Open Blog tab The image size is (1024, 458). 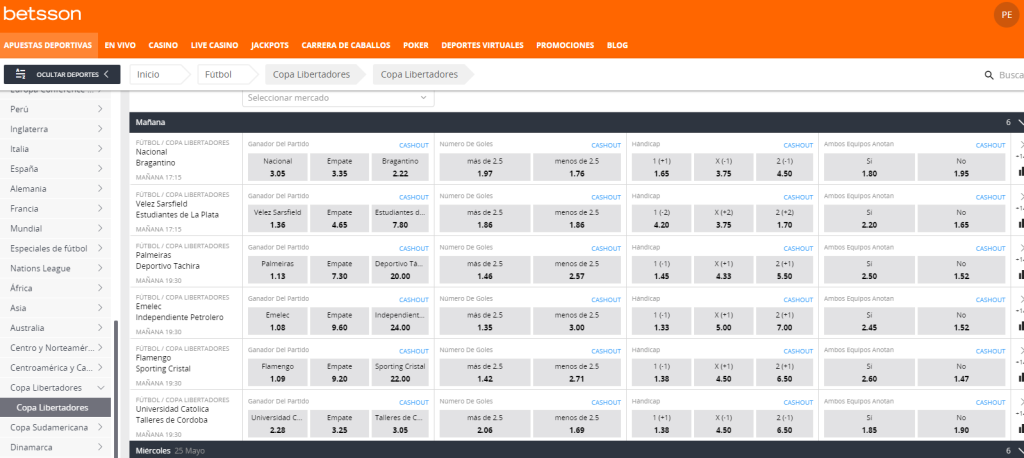[617, 46]
